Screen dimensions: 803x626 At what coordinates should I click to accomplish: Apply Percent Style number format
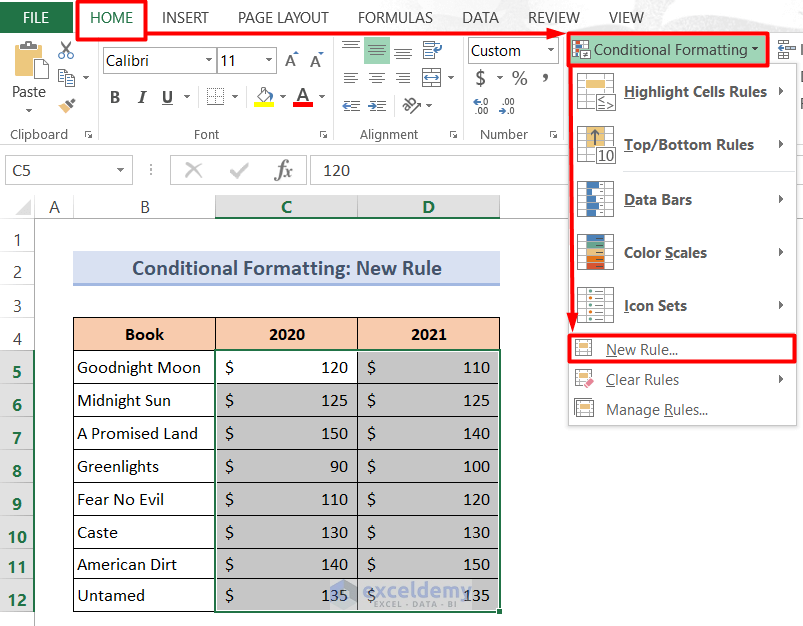519,77
